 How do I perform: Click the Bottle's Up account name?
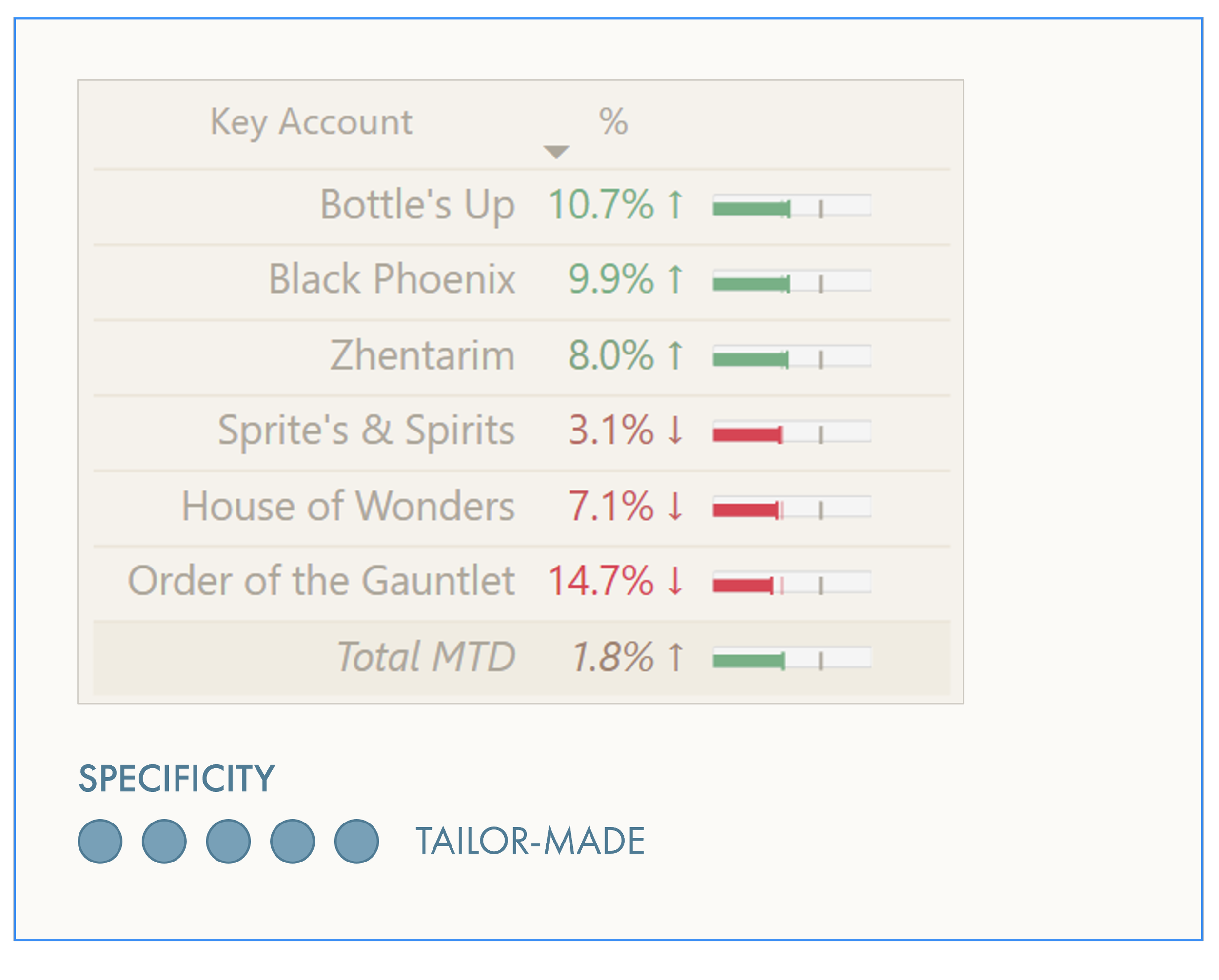point(417,205)
